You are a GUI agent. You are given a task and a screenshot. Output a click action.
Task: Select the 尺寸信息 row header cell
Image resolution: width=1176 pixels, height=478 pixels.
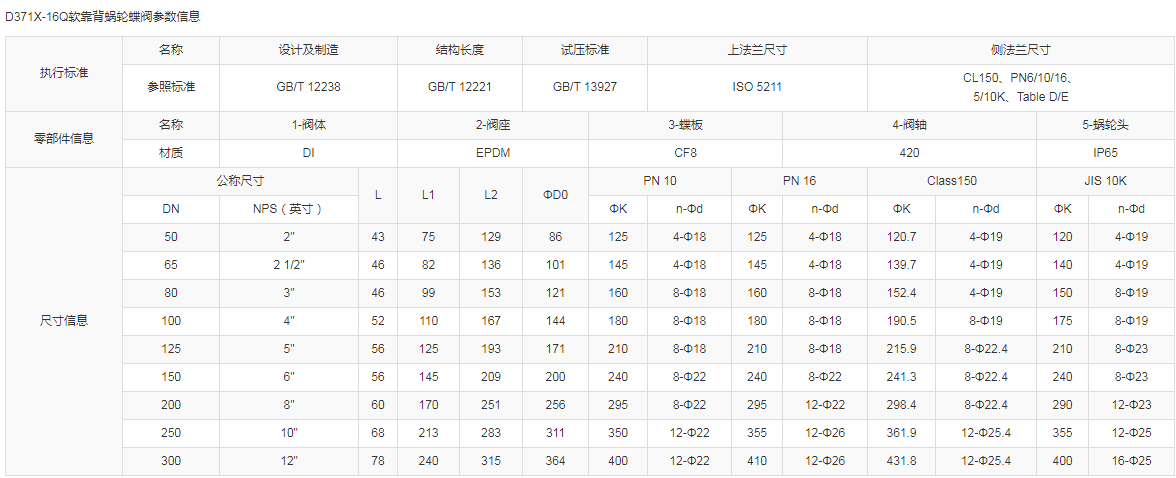pos(63,321)
